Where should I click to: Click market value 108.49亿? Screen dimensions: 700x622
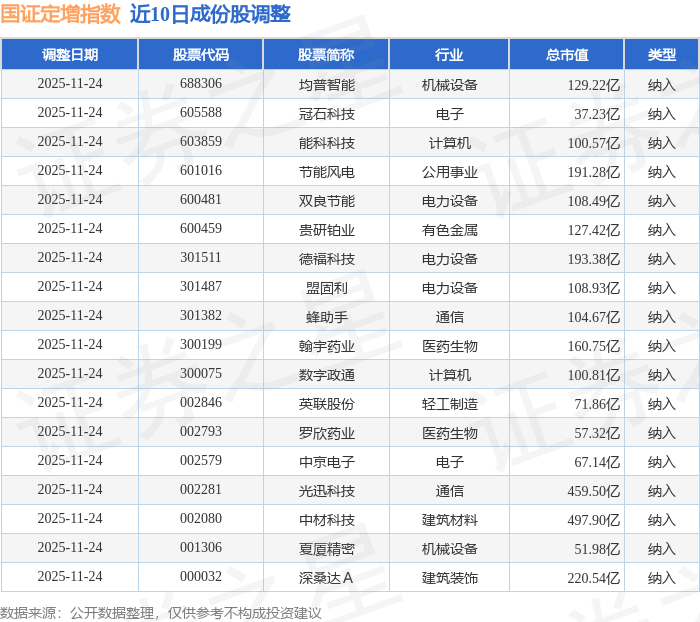(593, 201)
